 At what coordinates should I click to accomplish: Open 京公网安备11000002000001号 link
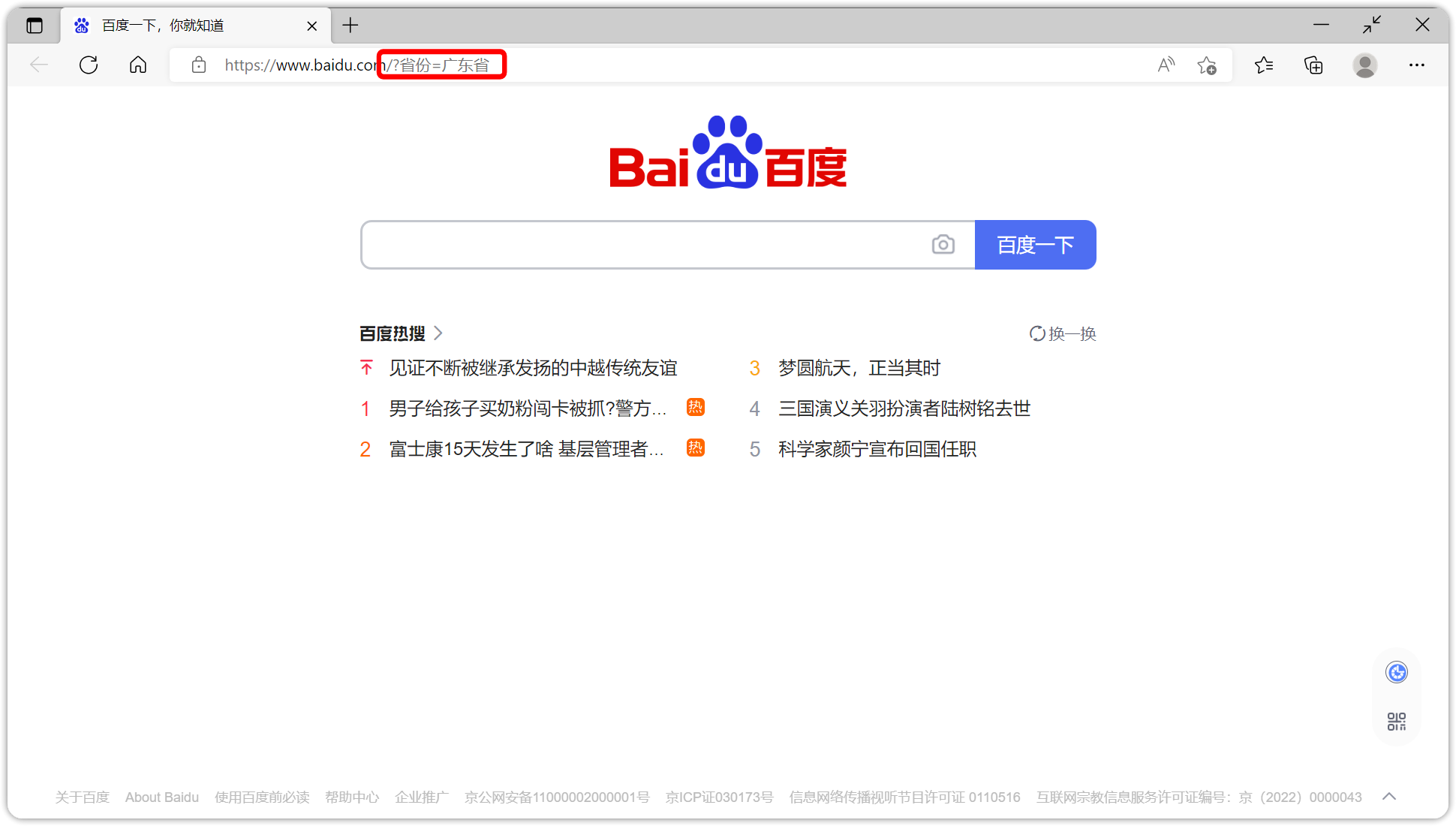557,797
